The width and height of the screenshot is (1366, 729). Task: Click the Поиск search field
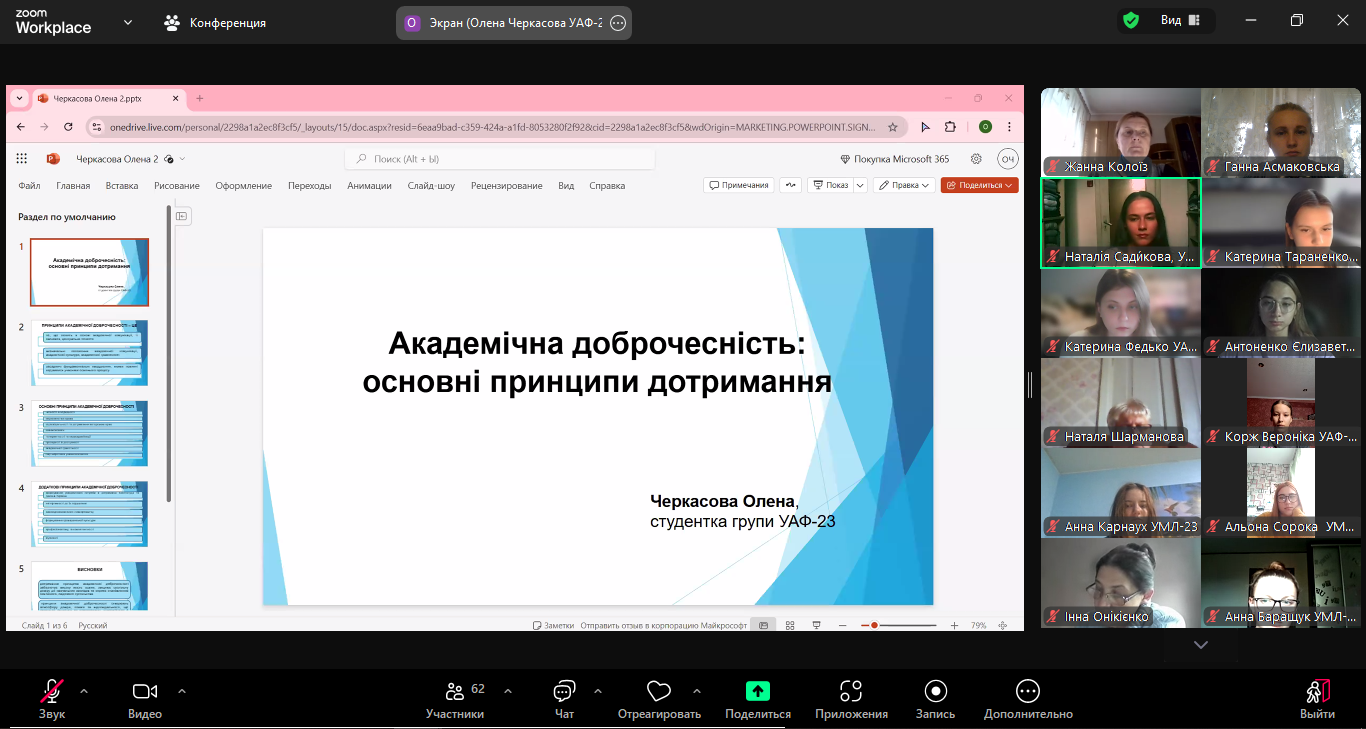(x=500, y=159)
